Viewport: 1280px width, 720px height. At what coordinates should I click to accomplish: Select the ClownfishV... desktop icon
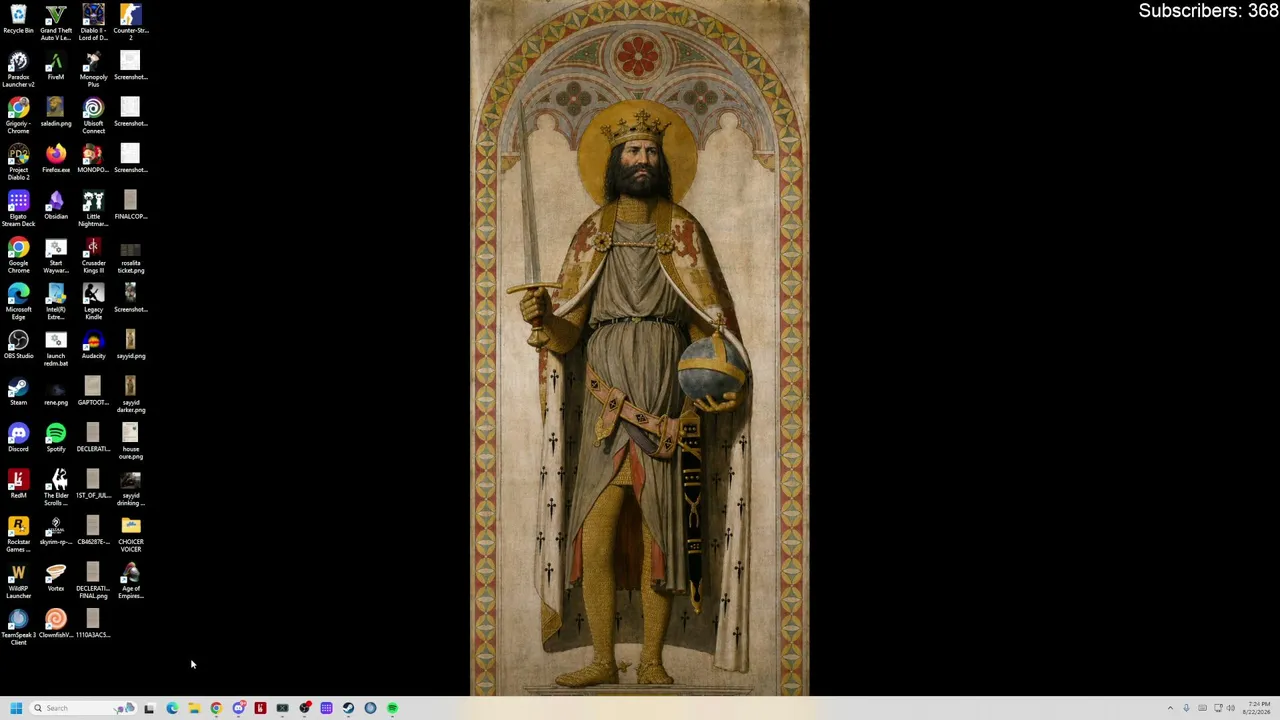coord(56,624)
